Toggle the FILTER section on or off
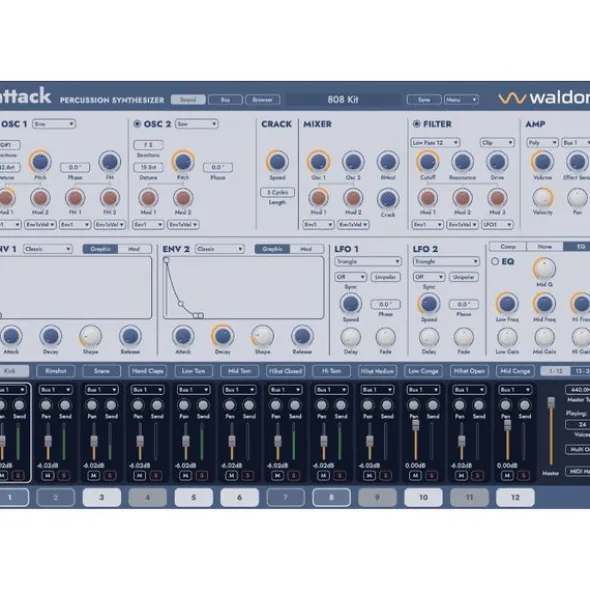The image size is (590, 591). coord(417,124)
